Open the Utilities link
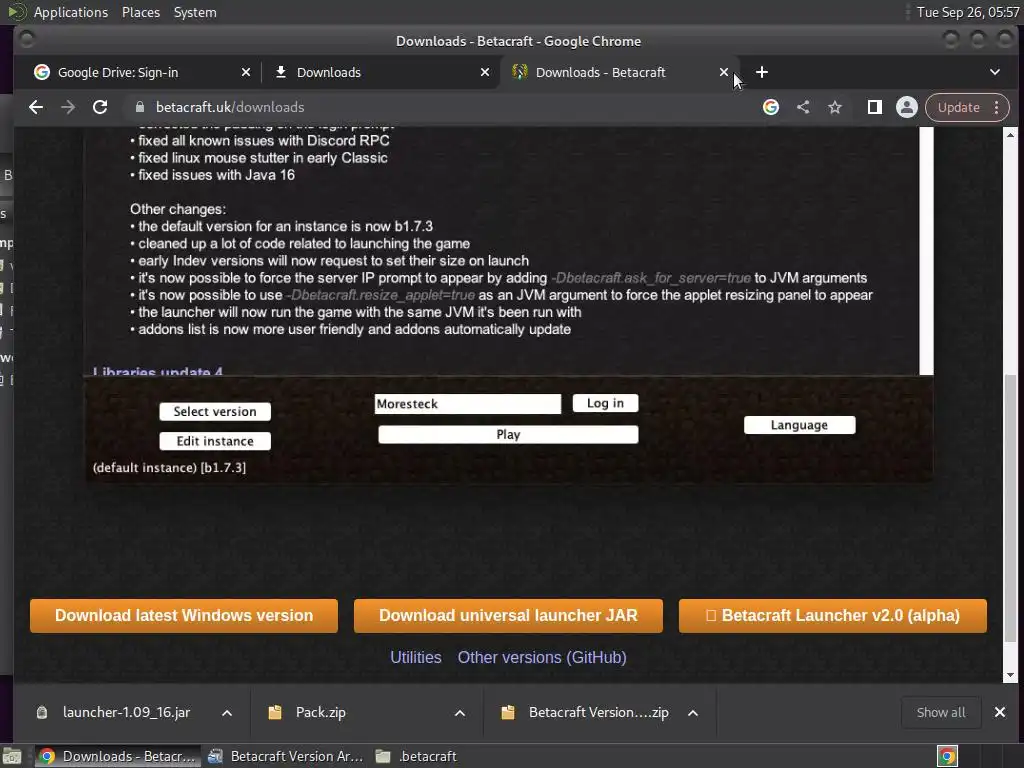This screenshot has width=1024, height=768. click(x=416, y=658)
